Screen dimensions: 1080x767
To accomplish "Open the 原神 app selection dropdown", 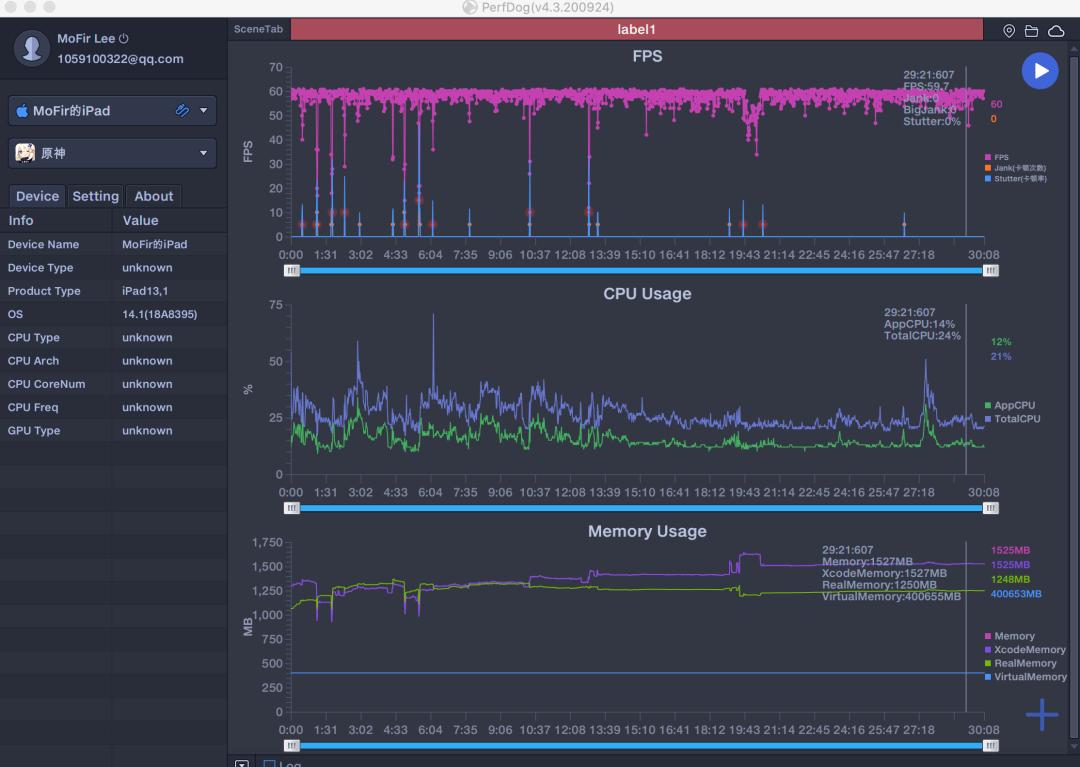I will [x=204, y=153].
